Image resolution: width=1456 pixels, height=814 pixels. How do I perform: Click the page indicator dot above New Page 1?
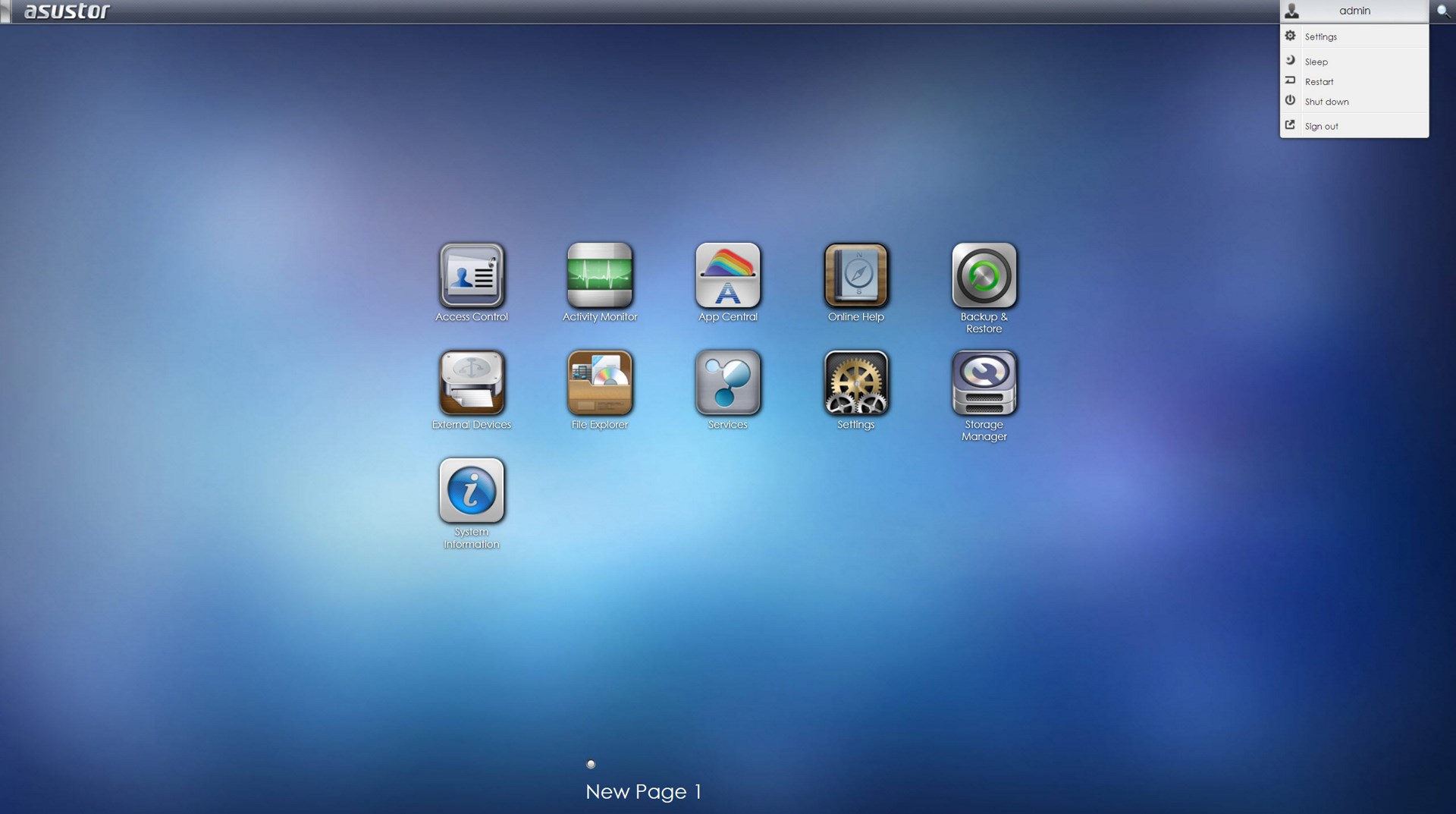(591, 764)
